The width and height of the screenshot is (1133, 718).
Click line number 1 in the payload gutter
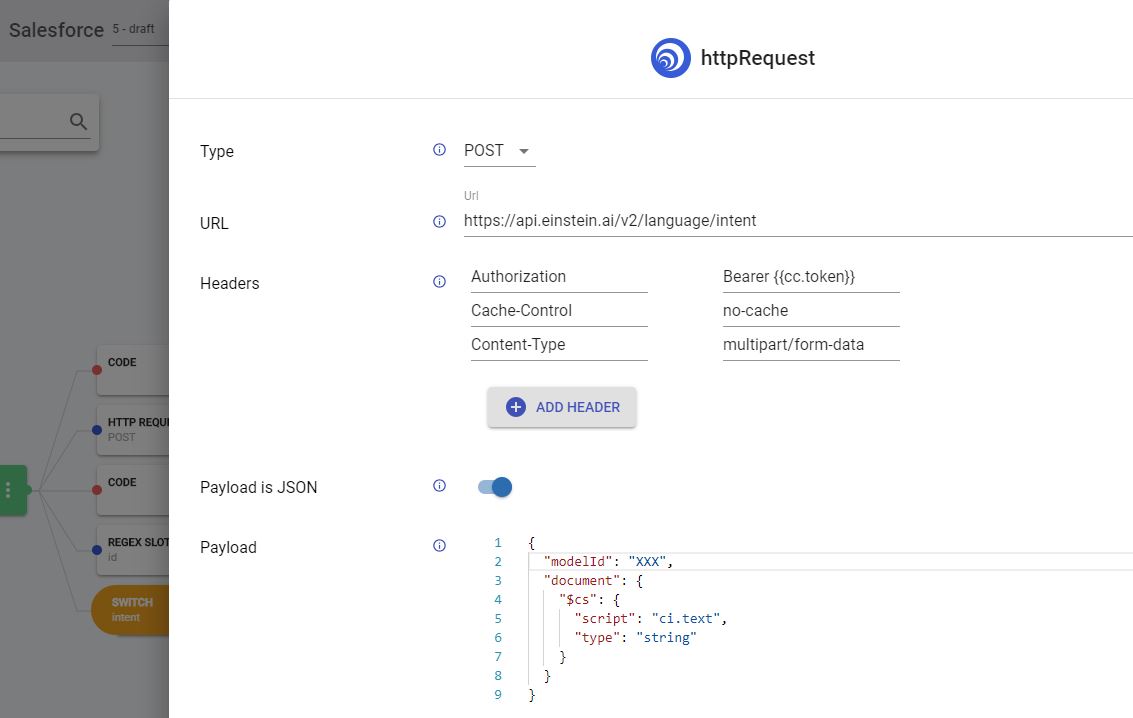[x=498, y=542]
